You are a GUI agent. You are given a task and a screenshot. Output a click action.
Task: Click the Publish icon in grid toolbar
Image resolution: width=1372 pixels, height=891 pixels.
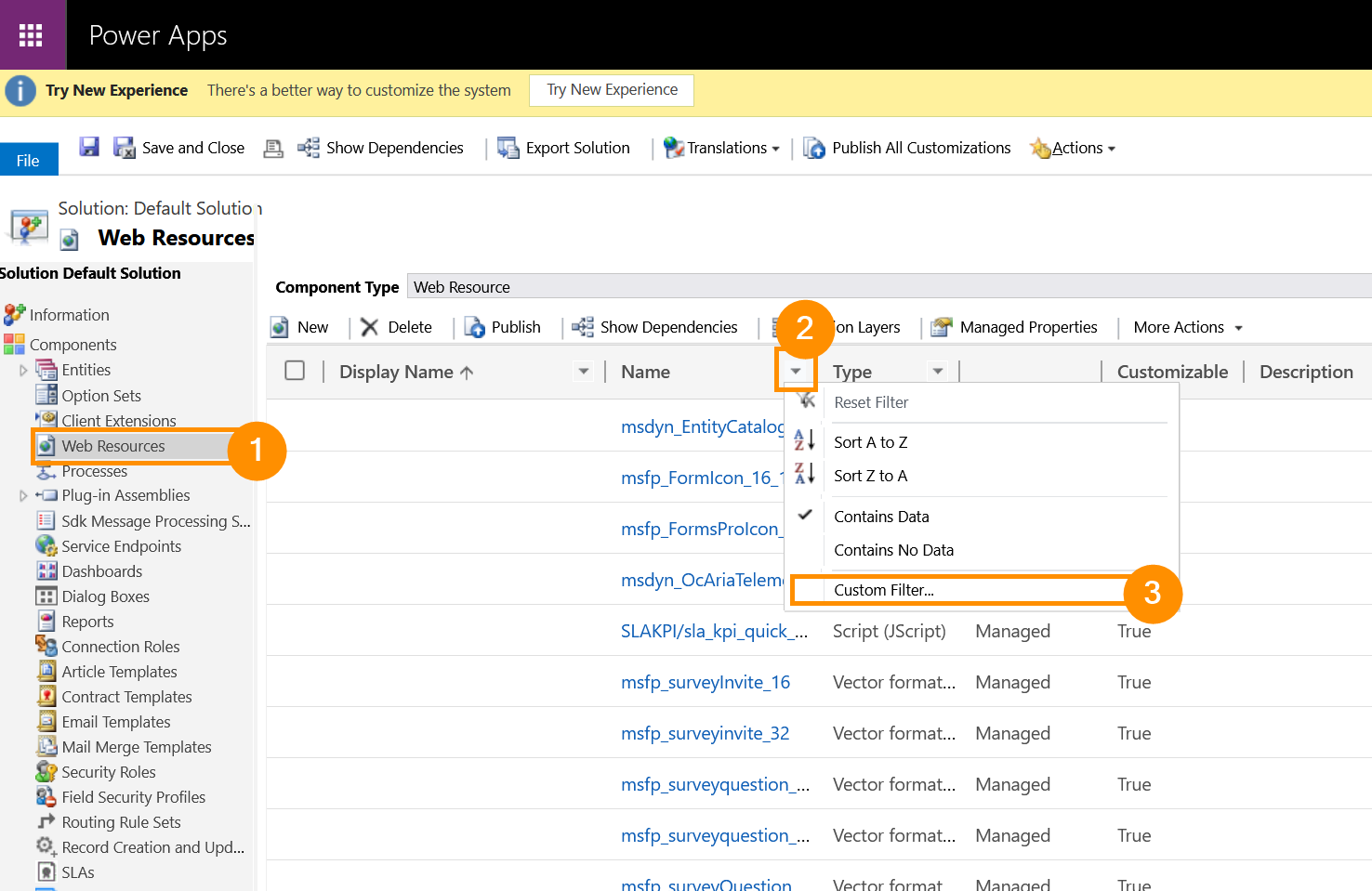pos(474,327)
